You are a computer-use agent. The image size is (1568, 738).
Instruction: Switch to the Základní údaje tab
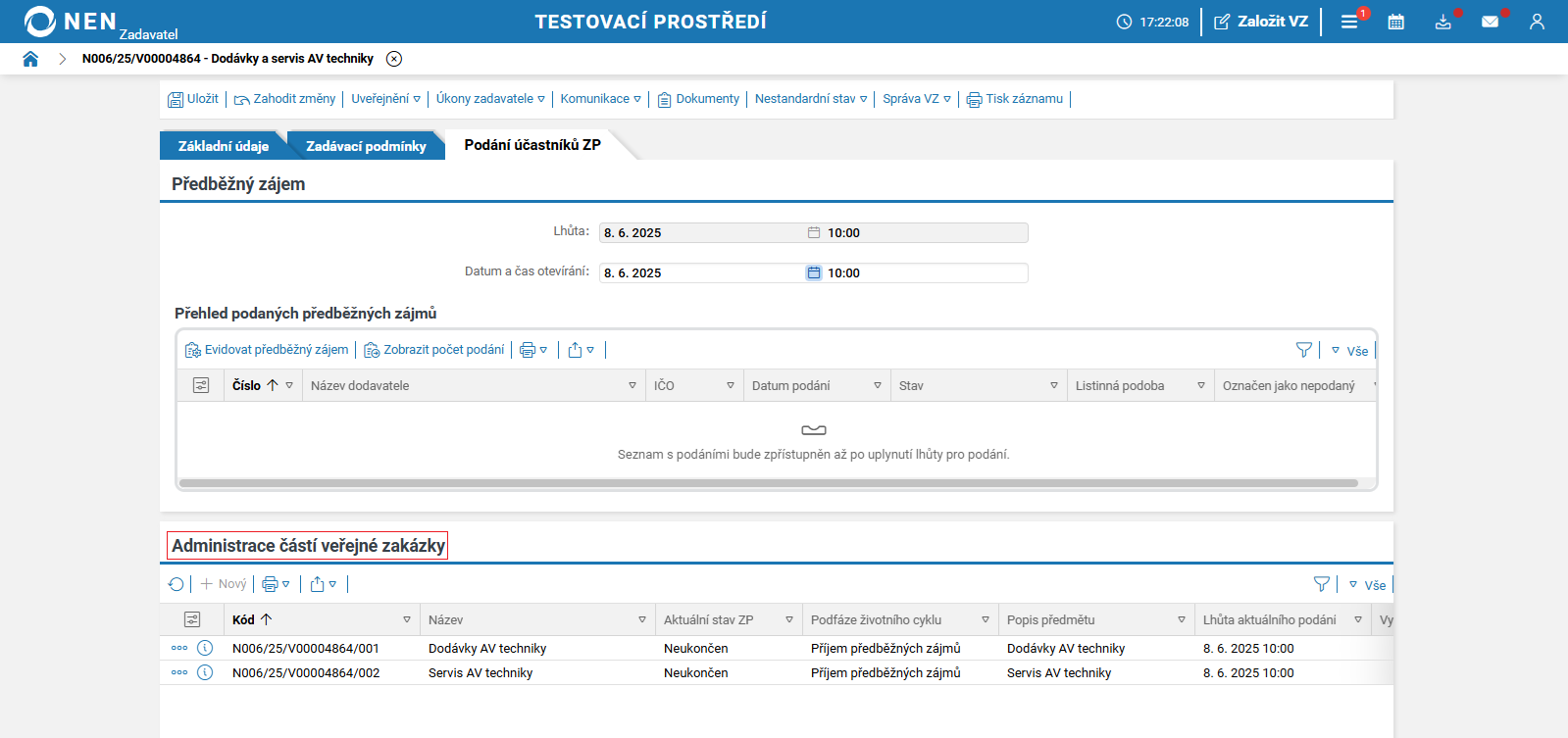223,146
